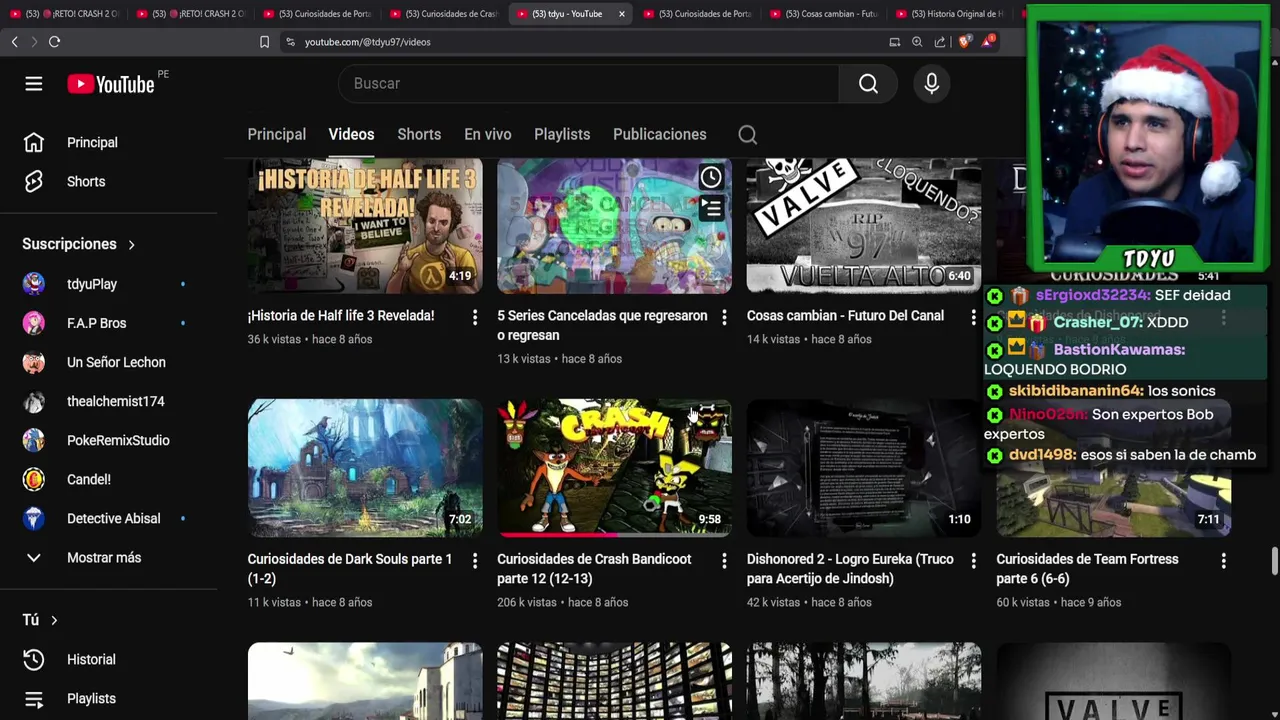Screen dimensions: 1280x720
Task: Add 5 Series Canceladas to Watch Later
Action: coord(711,178)
